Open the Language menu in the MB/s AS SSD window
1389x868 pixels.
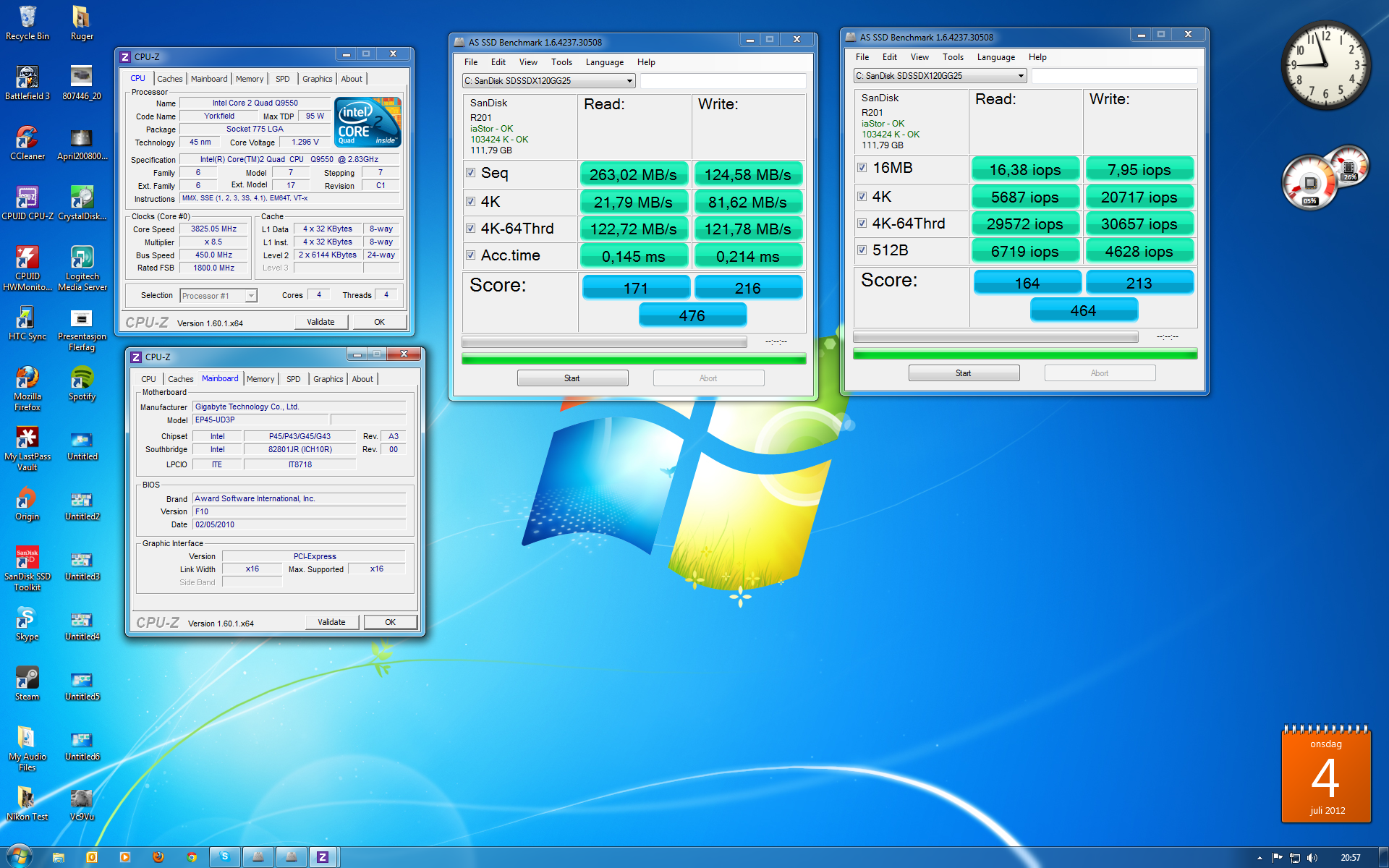604,62
